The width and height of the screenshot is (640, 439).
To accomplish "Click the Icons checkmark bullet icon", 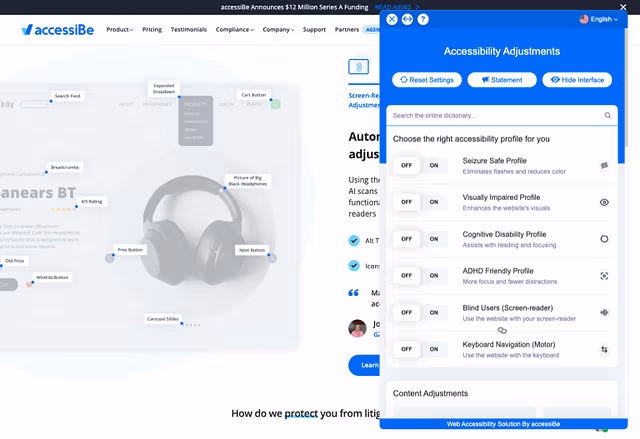I will 354,266.
